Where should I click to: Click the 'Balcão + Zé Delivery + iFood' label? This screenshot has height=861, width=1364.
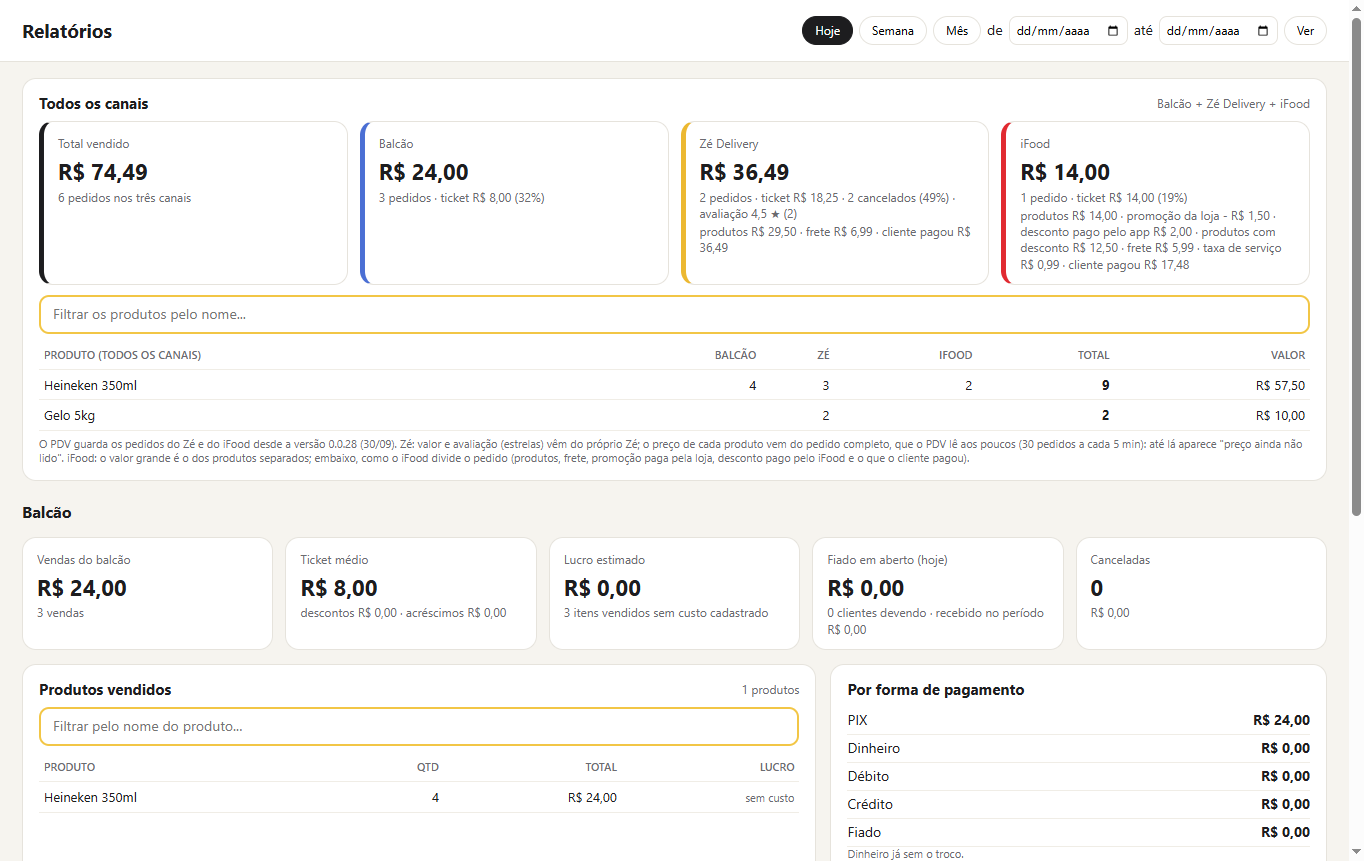point(1233,104)
